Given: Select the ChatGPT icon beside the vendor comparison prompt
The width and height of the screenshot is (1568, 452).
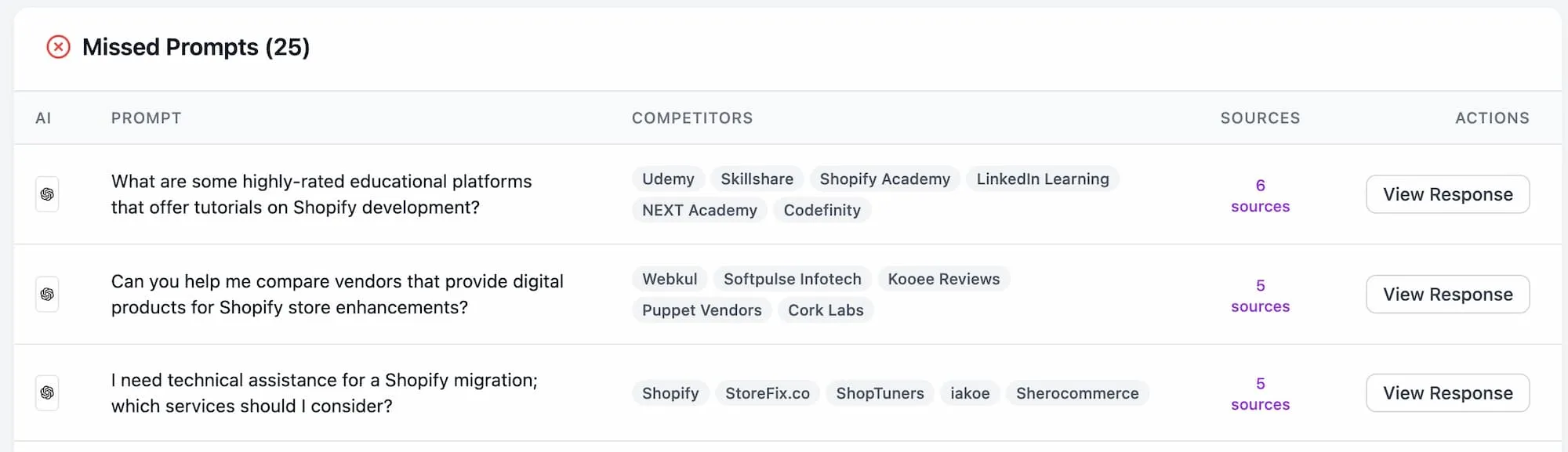Looking at the screenshot, I should [47, 294].
